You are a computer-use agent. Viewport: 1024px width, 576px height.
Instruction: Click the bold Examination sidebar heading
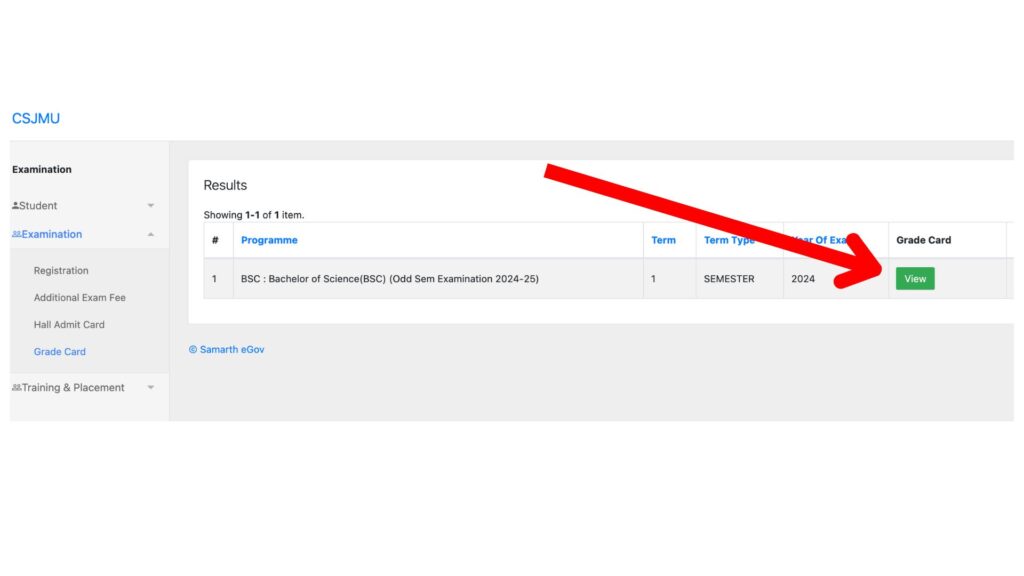(x=42, y=170)
